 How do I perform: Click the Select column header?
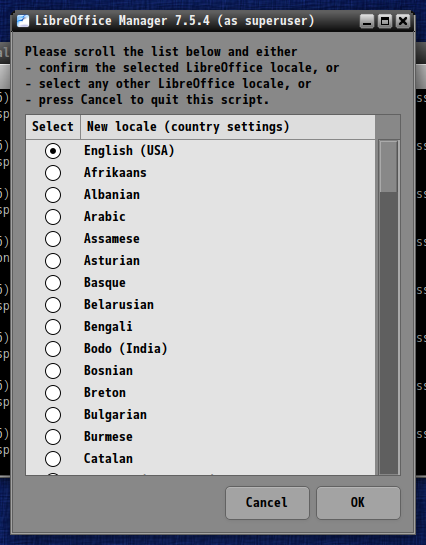tap(53, 127)
